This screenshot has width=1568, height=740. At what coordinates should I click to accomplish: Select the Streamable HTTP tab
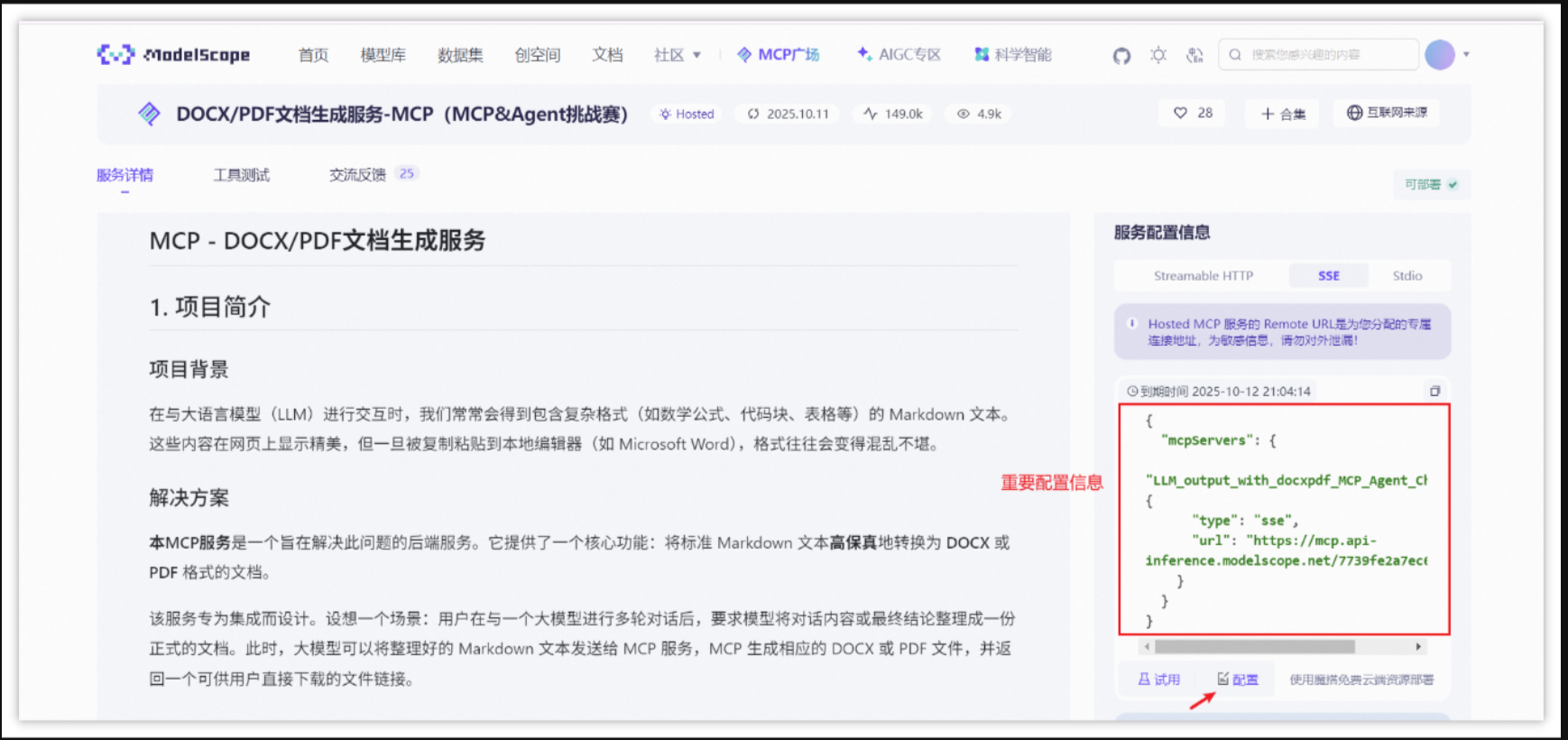pyautogui.click(x=1204, y=276)
